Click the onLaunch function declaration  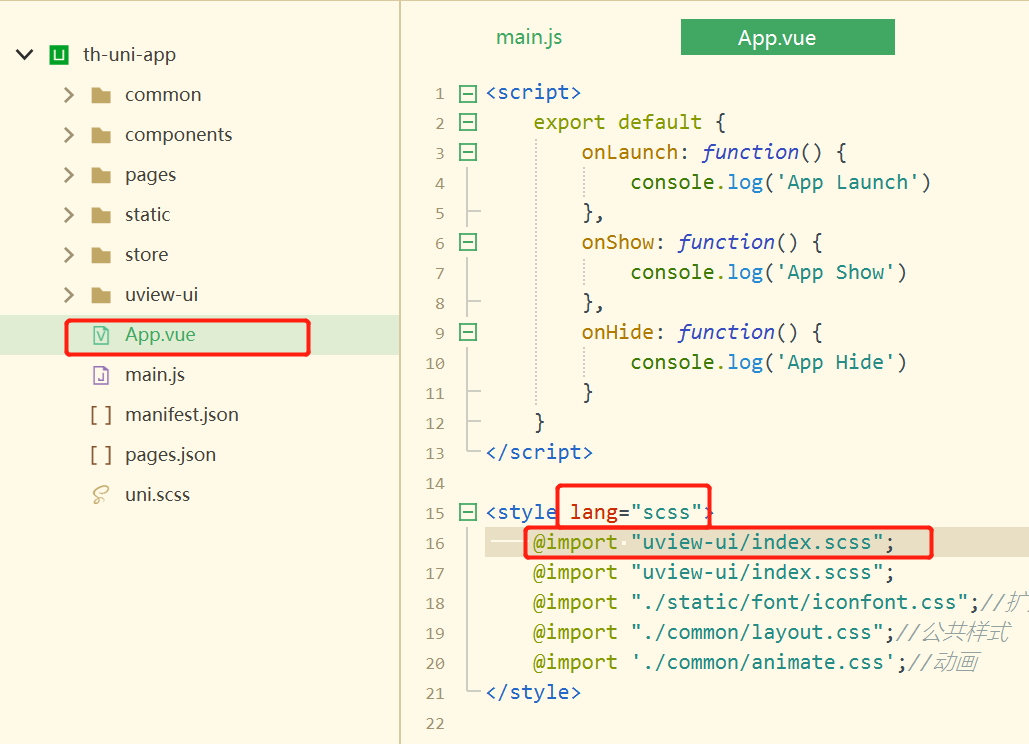[x=714, y=153]
